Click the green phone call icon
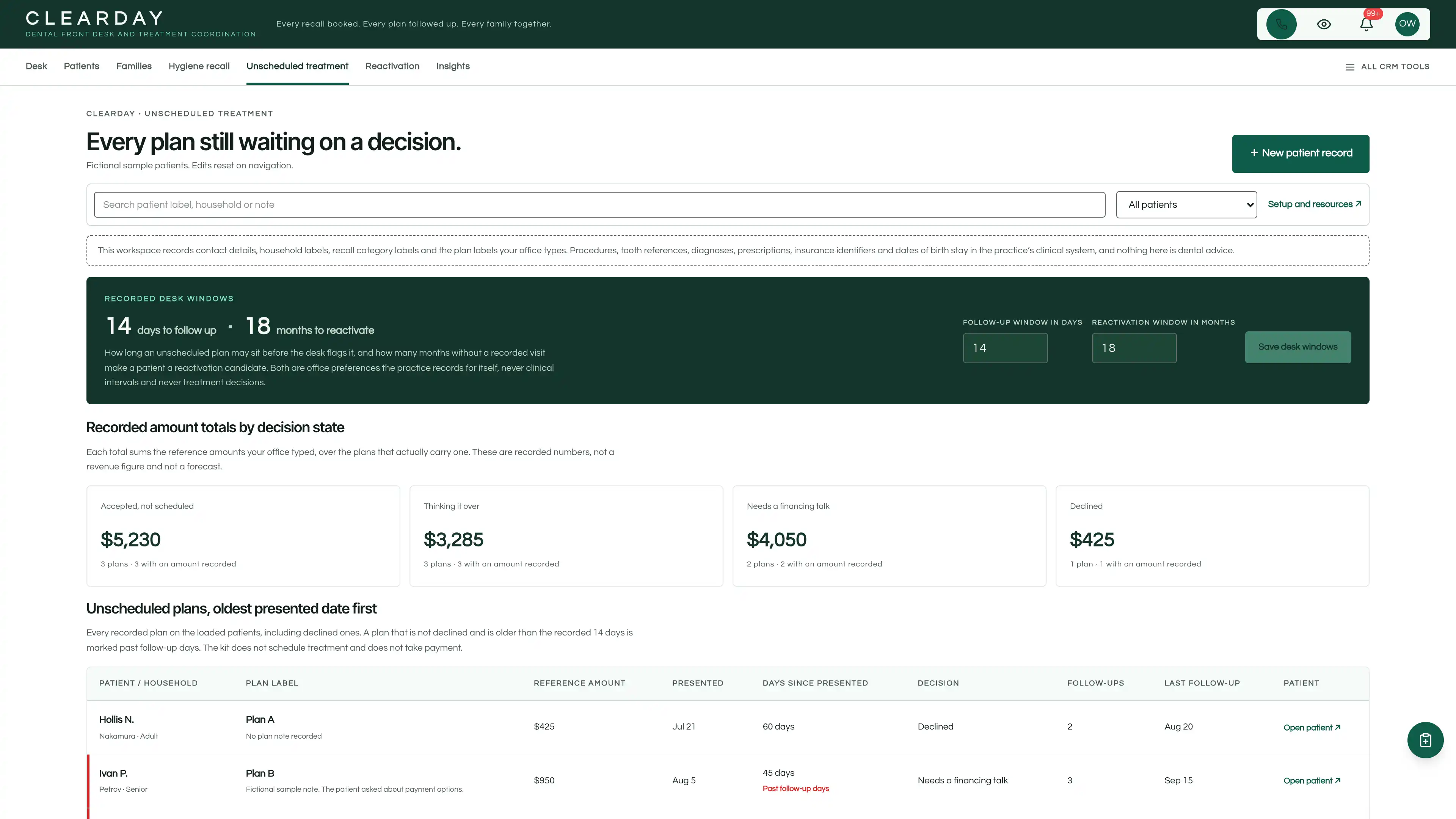The height and width of the screenshot is (819, 1456). tap(1281, 24)
